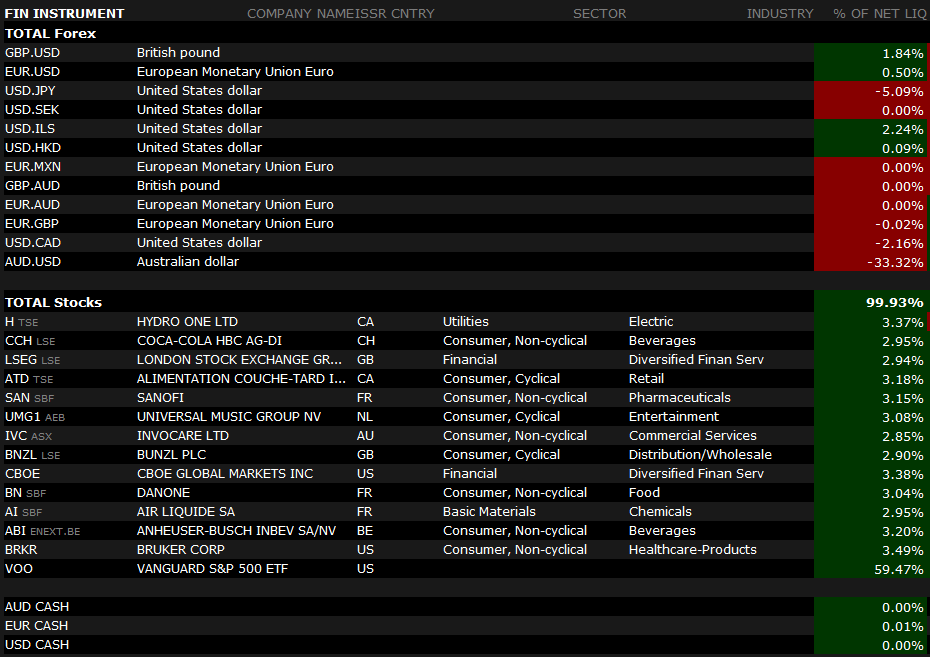
Task: Sort by the FIN INSTRUMENT column header
Action: [x=65, y=14]
